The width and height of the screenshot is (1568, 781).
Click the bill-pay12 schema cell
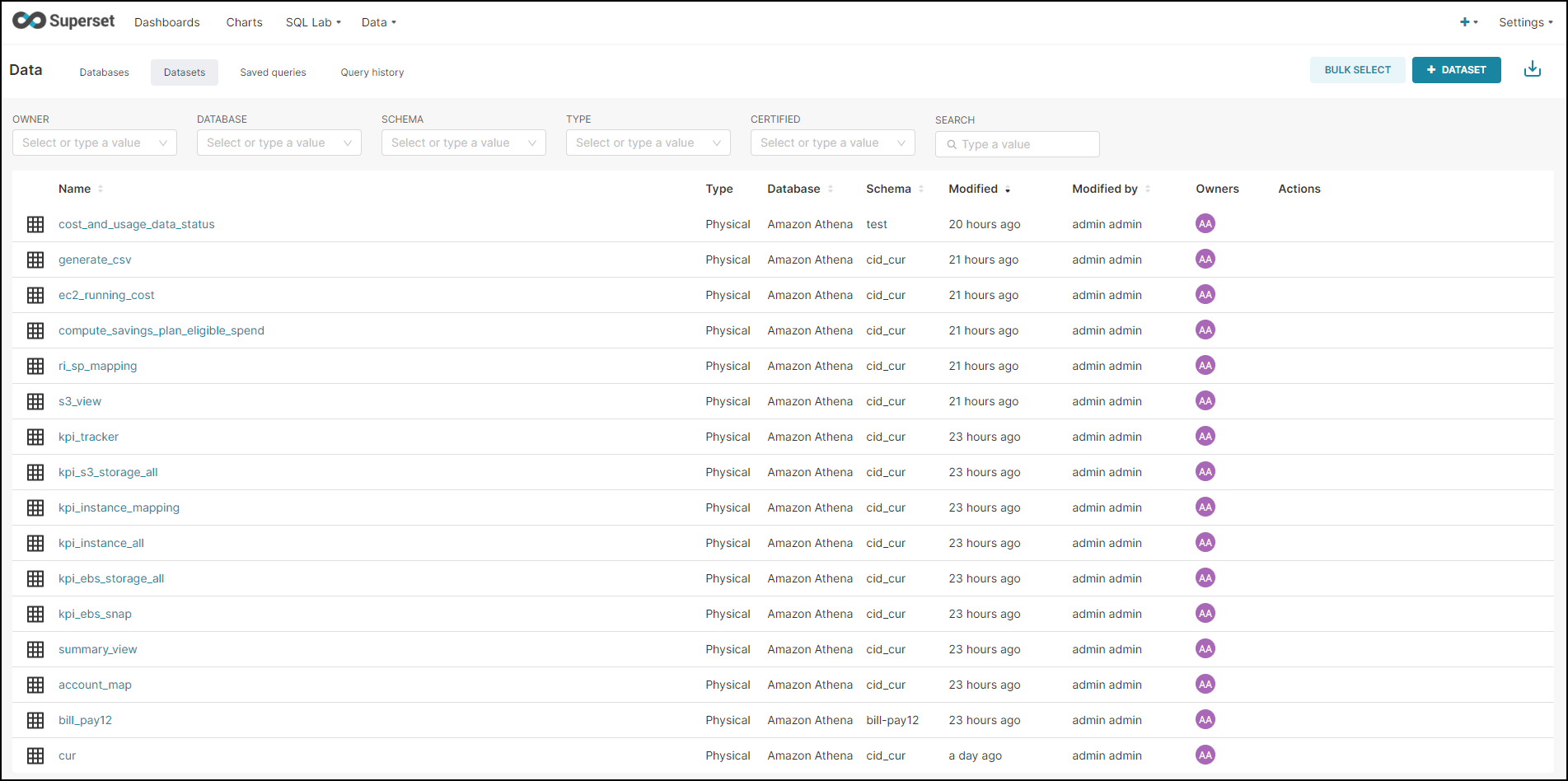pos(892,720)
